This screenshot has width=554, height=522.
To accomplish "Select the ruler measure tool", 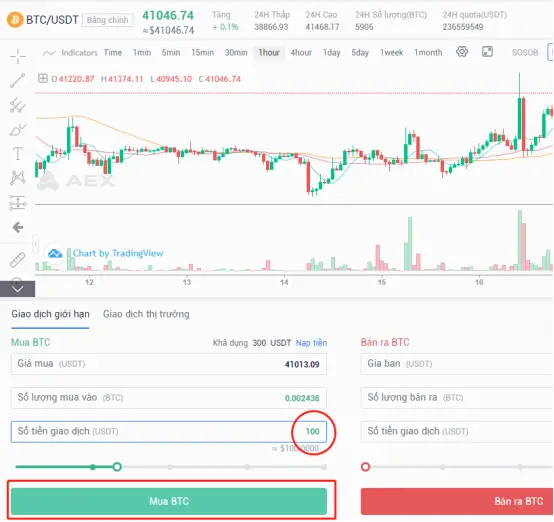I will point(18,260).
